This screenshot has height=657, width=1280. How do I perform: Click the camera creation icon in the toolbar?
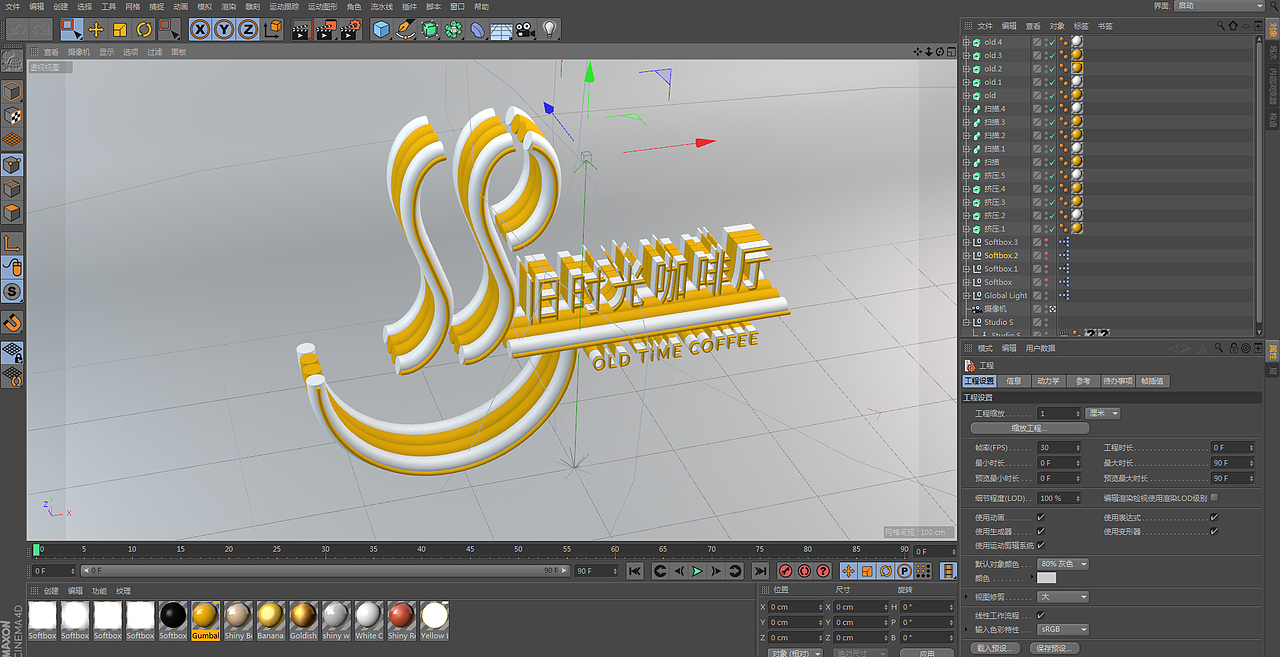tap(524, 29)
